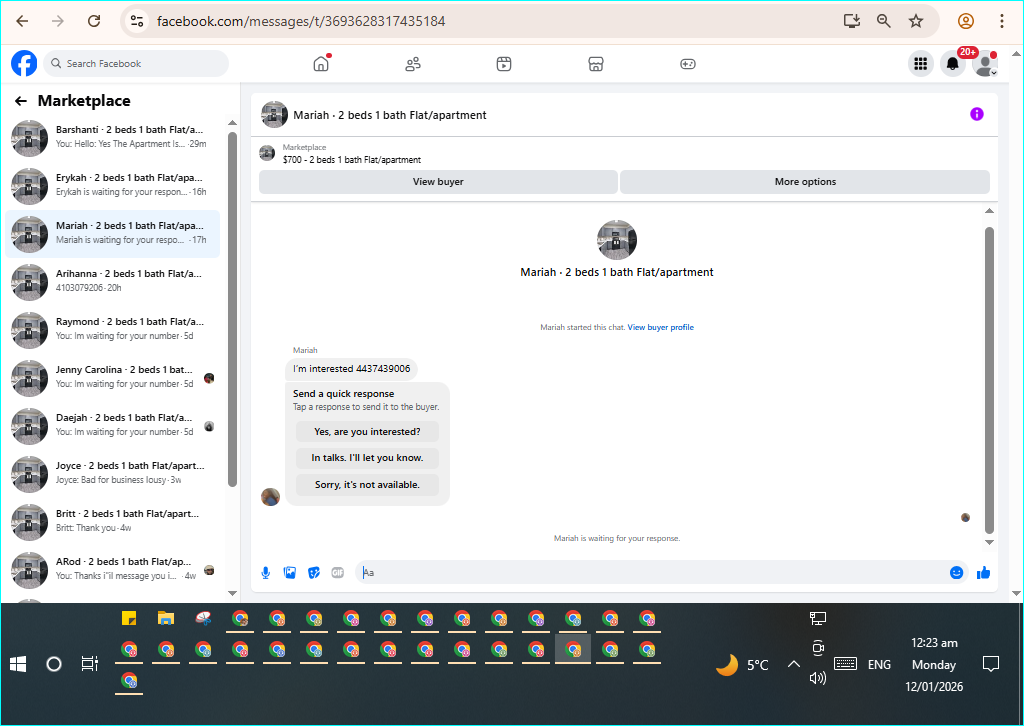Open the Windows action center notifications icon
Image resolution: width=1024 pixels, height=726 pixels.
pos(991,665)
